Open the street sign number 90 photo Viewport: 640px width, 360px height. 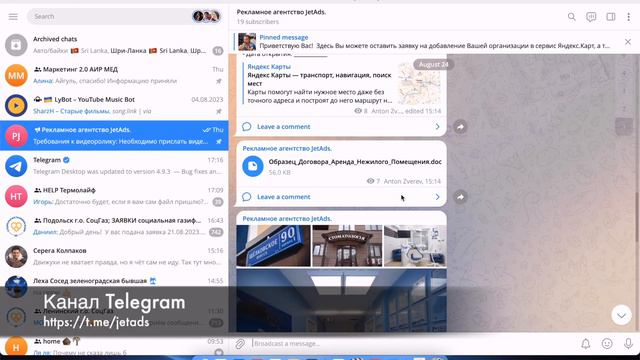(x=273, y=246)
